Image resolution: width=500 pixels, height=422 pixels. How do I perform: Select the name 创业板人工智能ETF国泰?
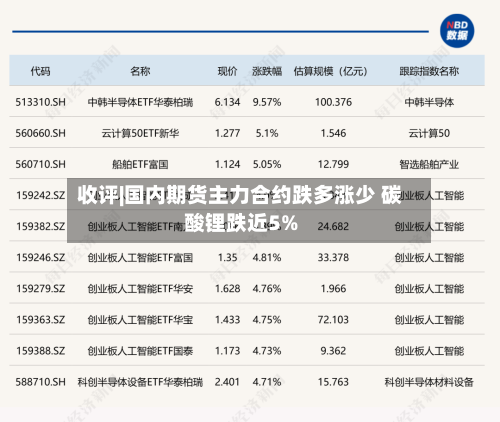(140, 351)
